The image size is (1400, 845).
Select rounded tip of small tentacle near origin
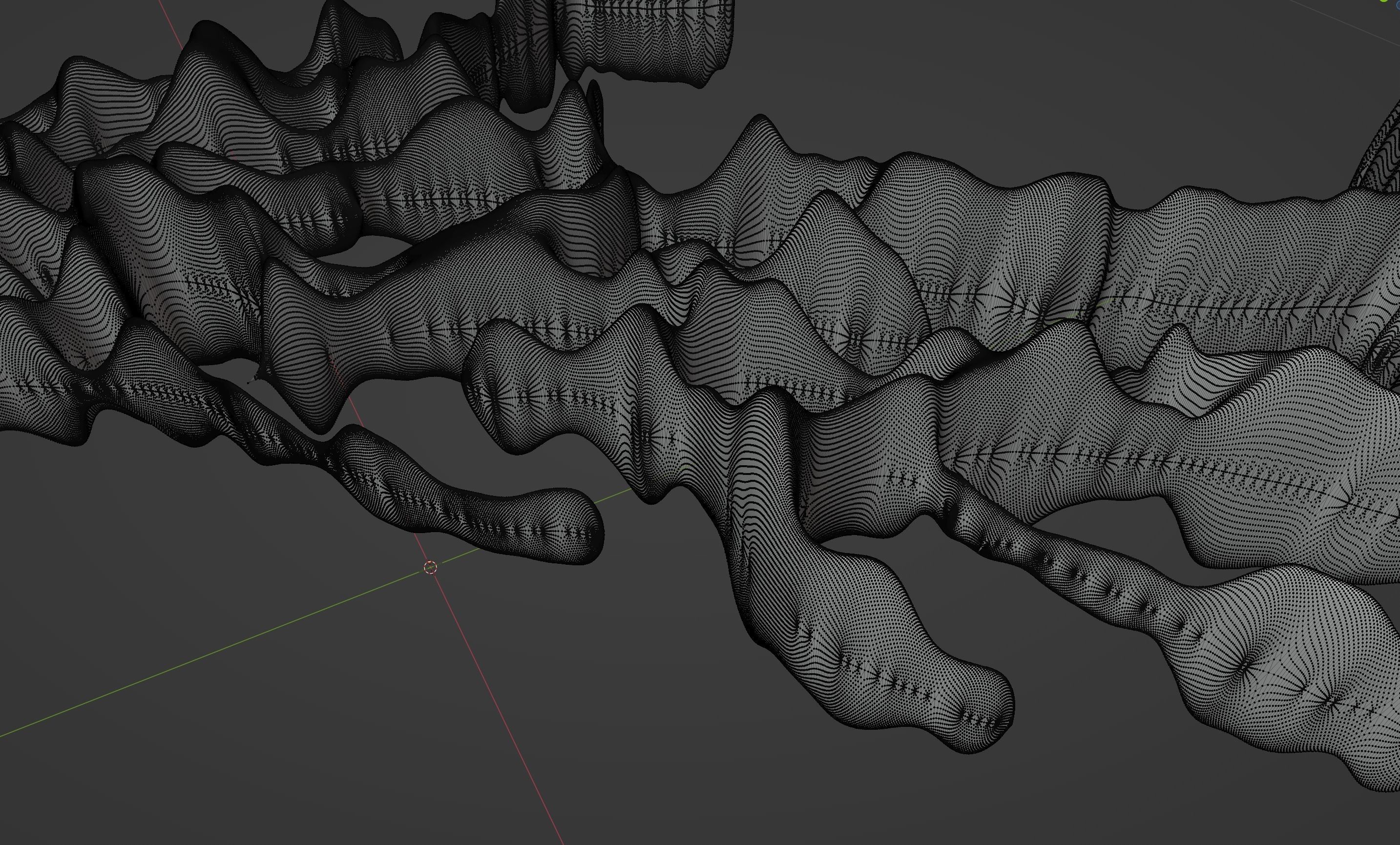[588, 532]
